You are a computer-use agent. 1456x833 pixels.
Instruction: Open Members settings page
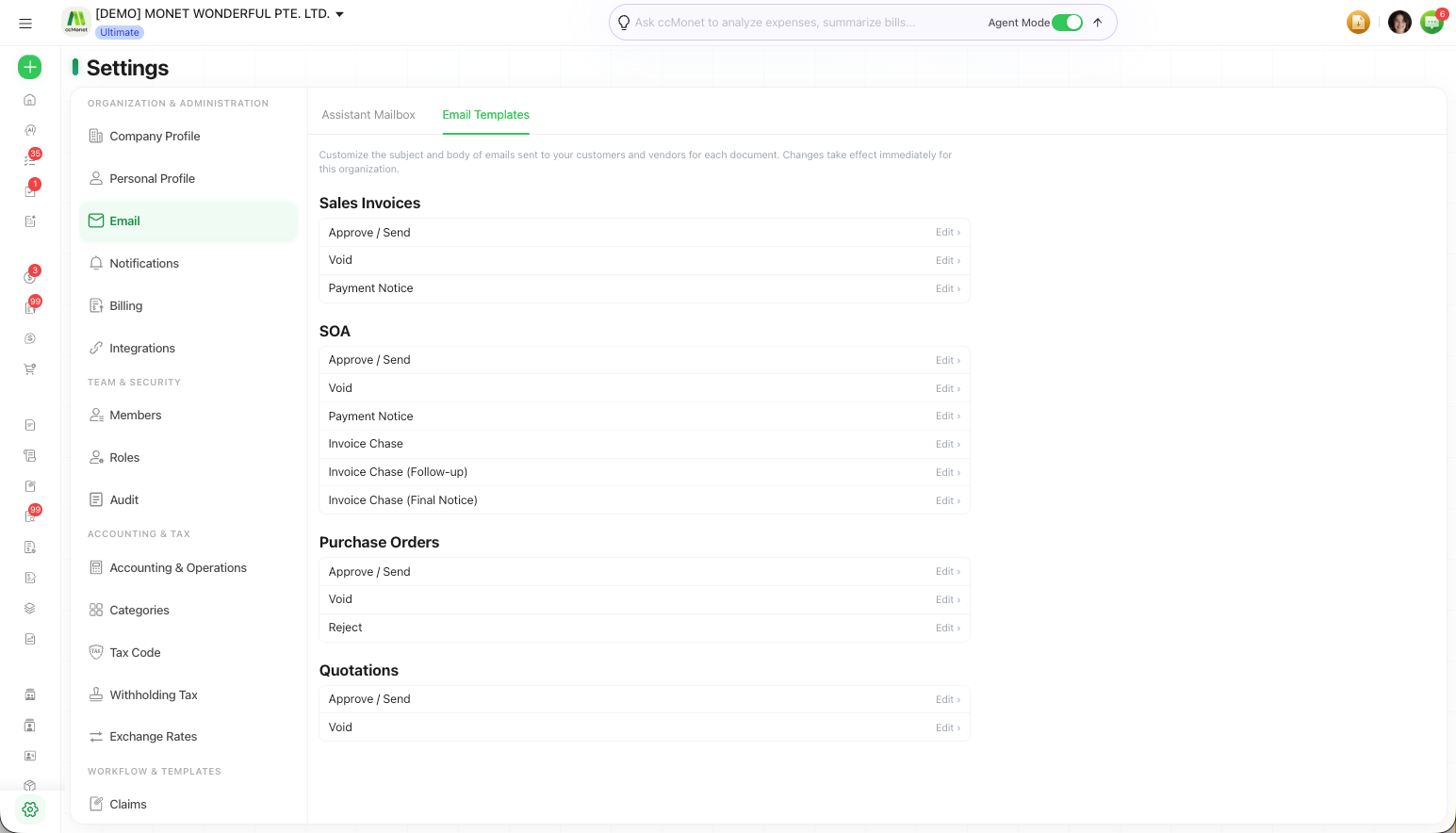(x=188, y=415)
